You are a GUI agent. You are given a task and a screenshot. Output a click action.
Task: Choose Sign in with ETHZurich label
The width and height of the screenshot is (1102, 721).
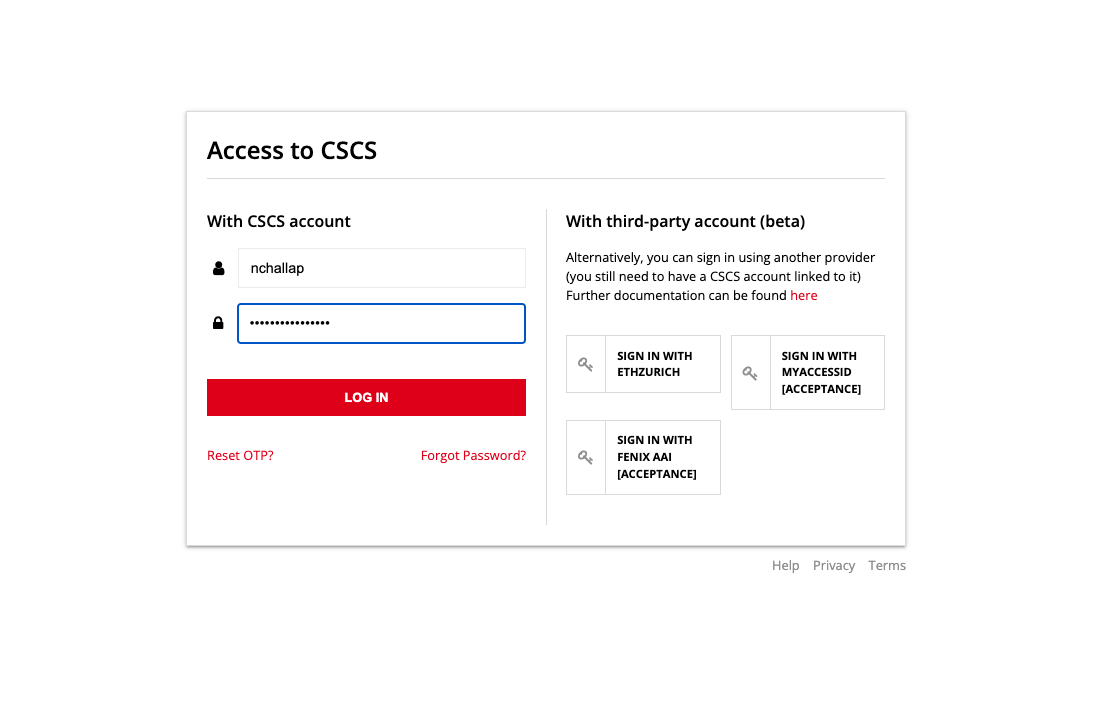click(x=655, y=364)
